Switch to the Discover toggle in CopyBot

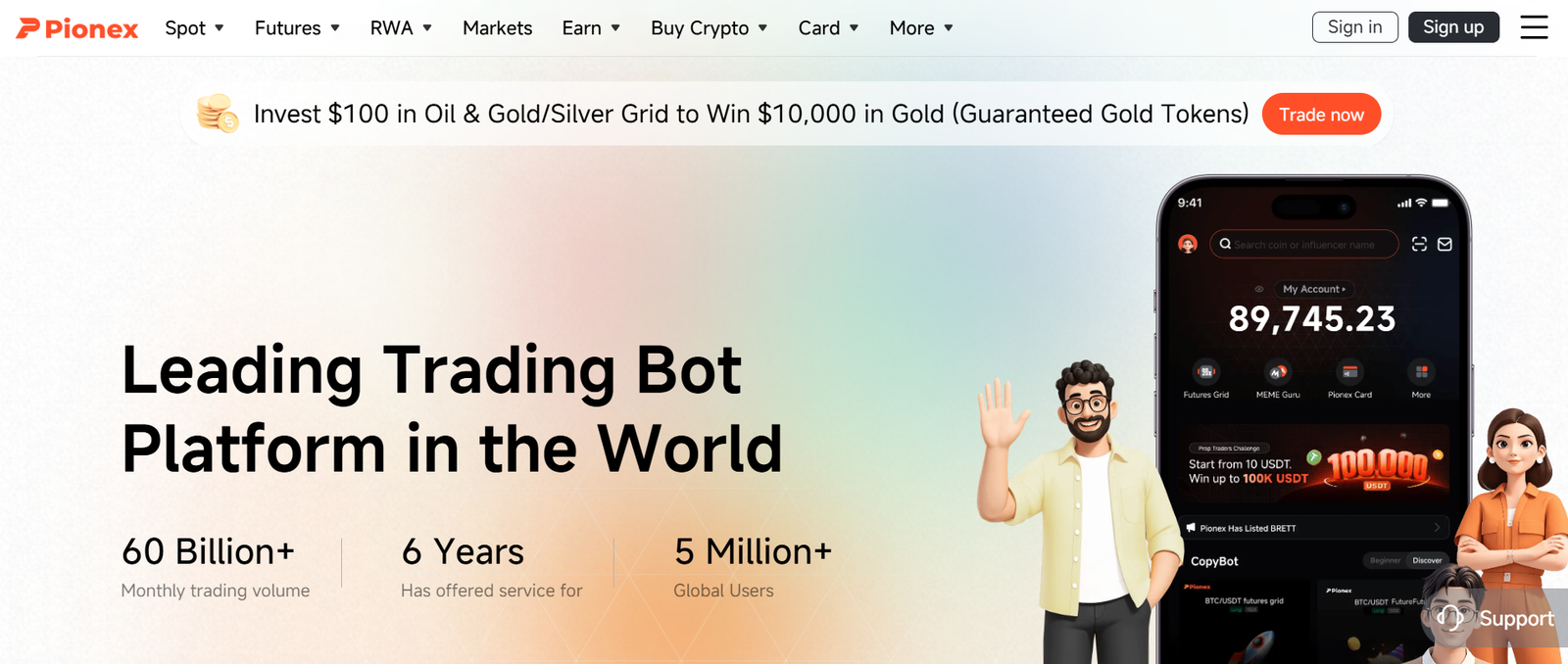point(1427,561)
